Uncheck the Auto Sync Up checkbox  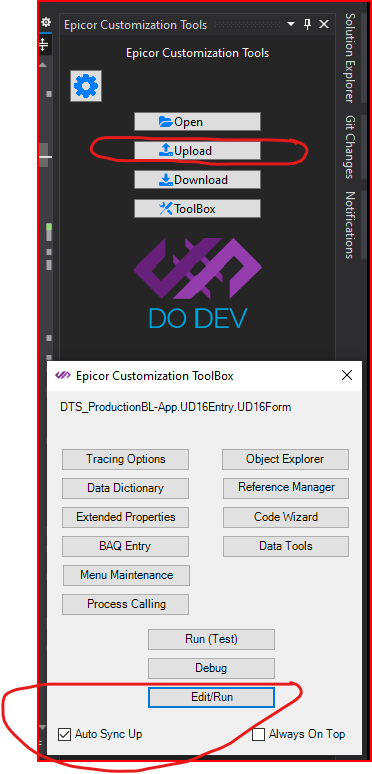[x=65, y=734]
